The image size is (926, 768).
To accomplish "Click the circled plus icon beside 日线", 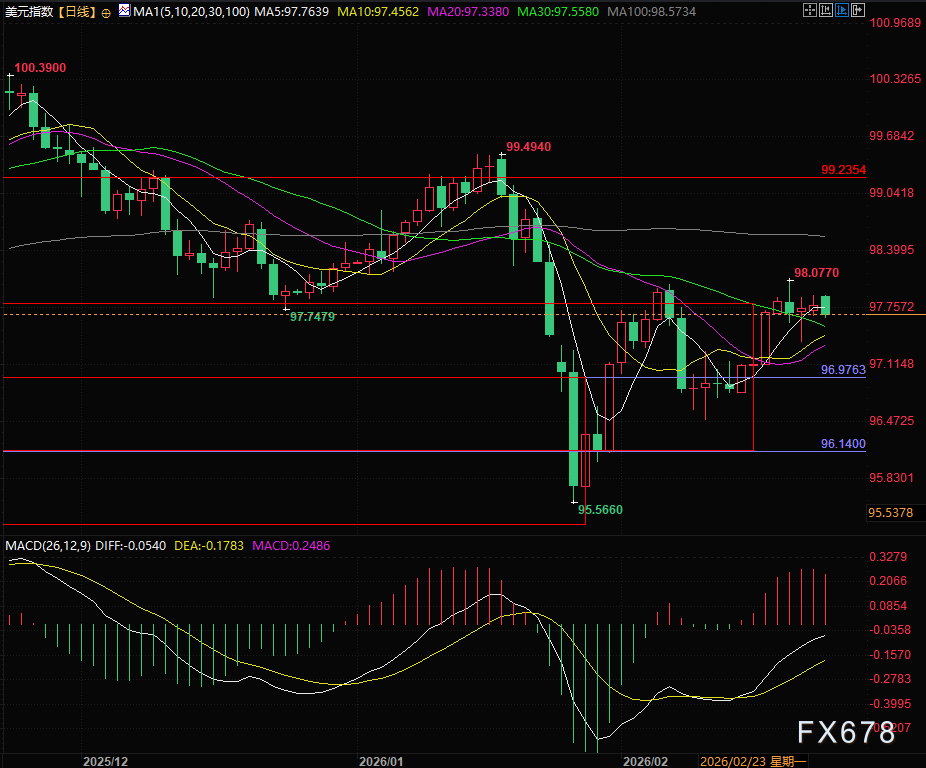I will click(106, 13).
